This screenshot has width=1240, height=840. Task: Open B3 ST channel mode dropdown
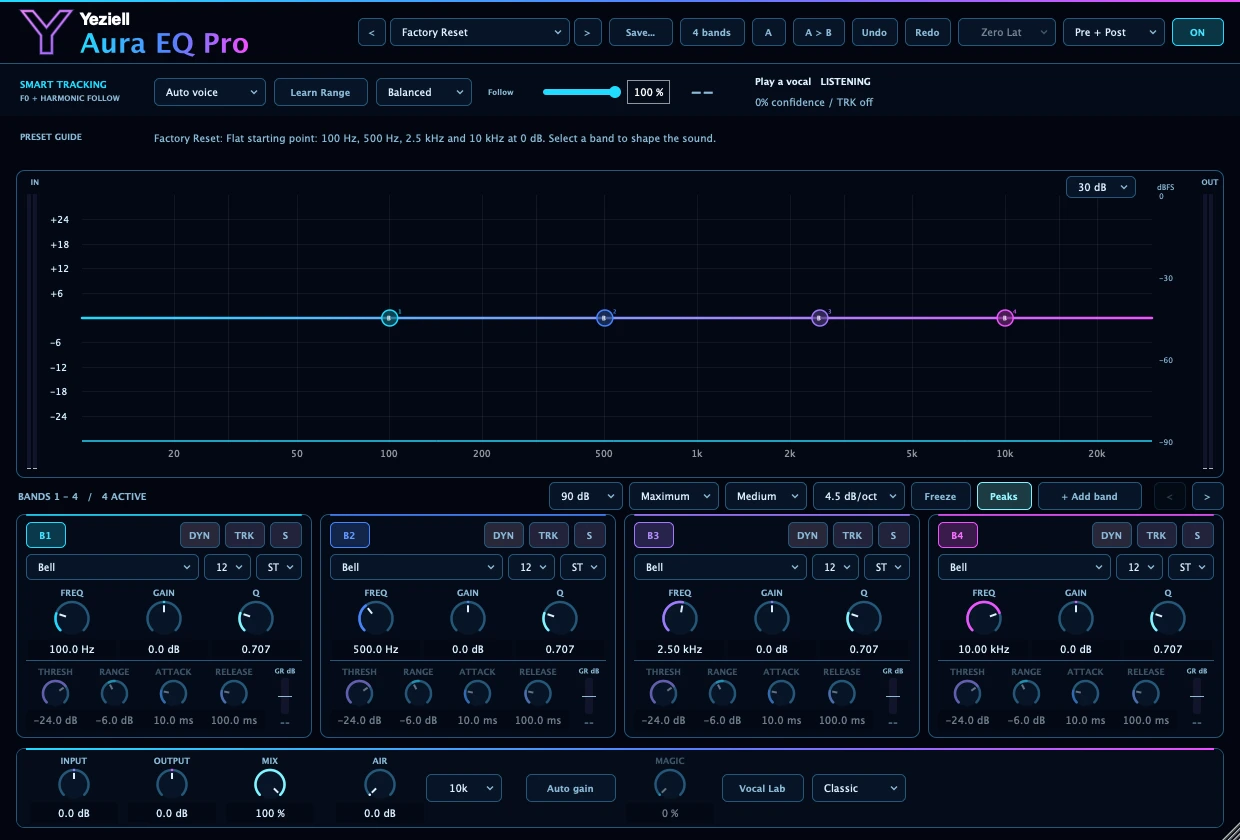coord(885,567)
